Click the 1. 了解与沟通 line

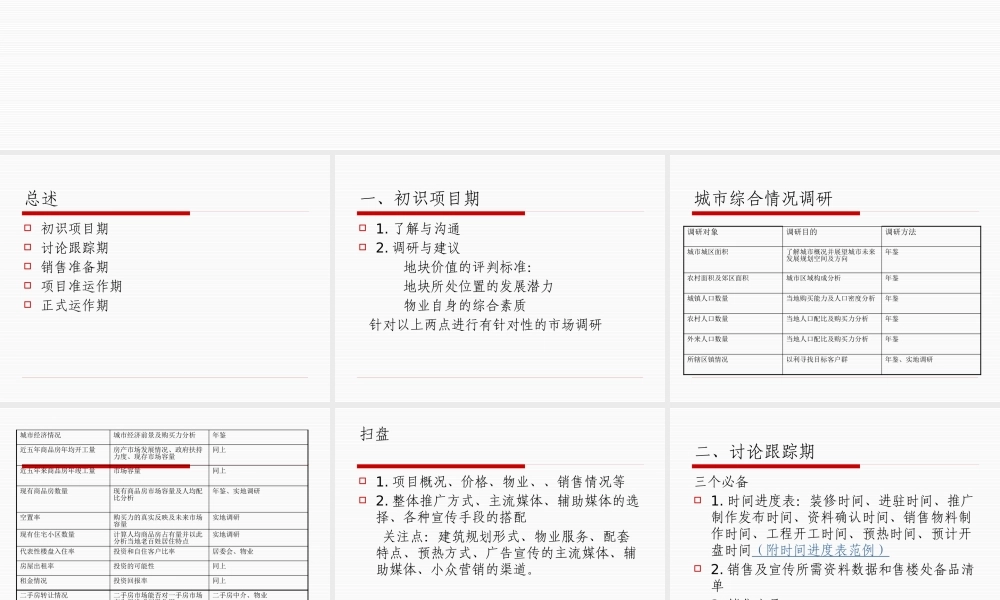click(x=418, y=228)
